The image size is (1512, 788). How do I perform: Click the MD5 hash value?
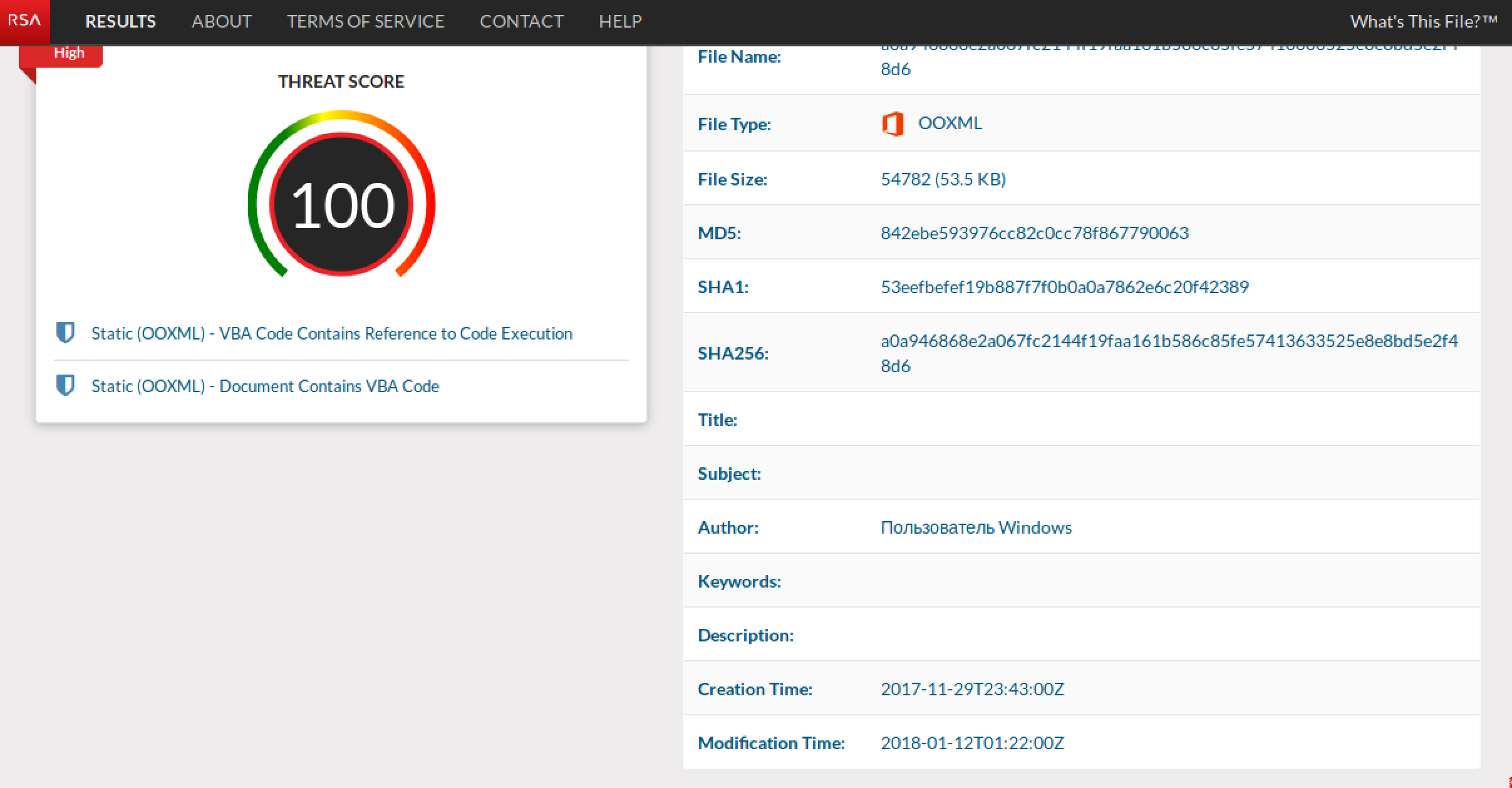pyautogui.click(x=1034, y=233)
